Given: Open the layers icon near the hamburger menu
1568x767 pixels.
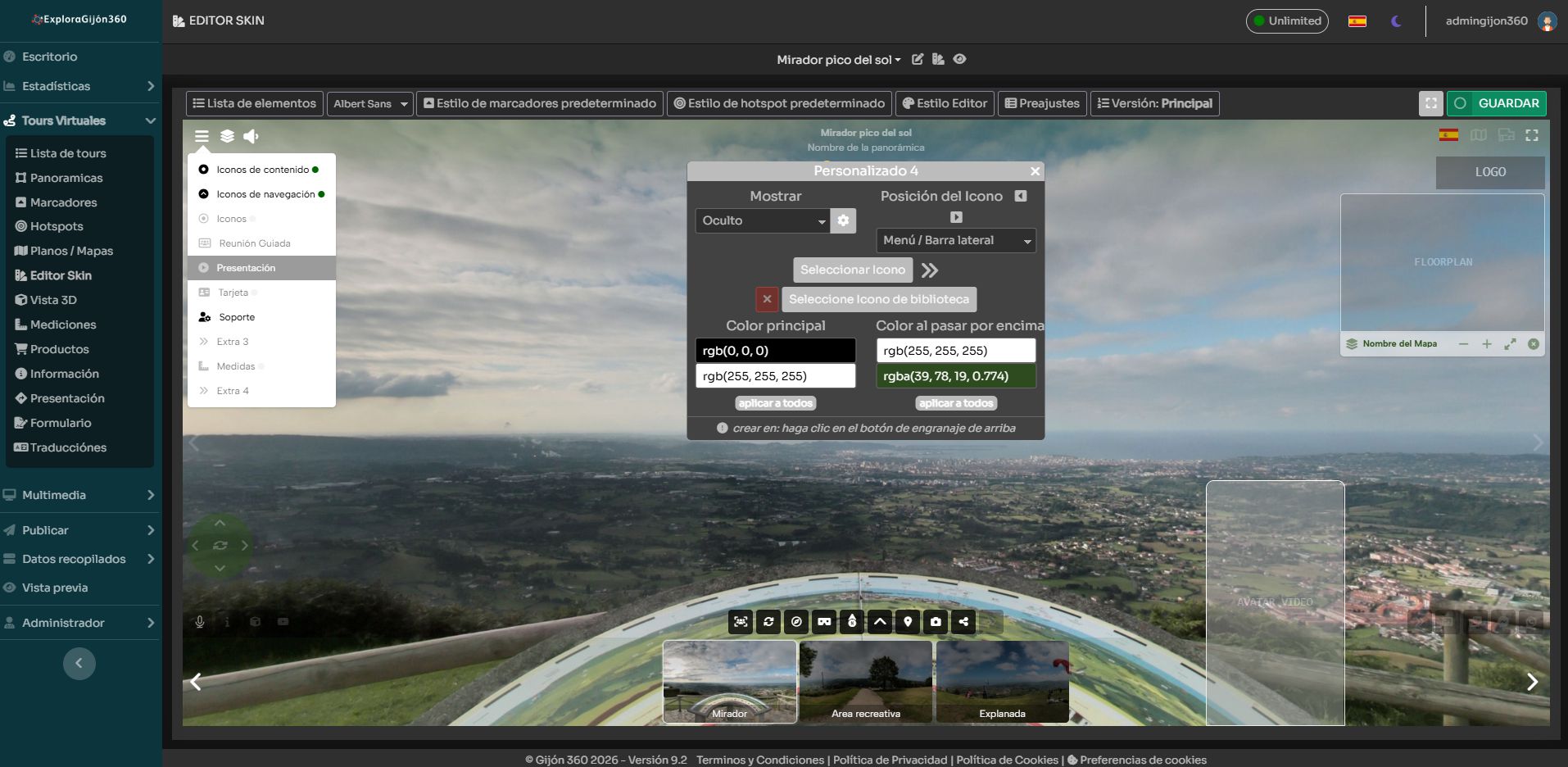Looking at the screenshot, I should 226,136.
